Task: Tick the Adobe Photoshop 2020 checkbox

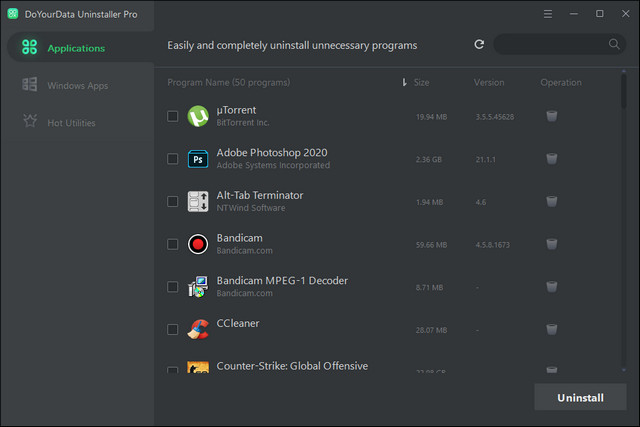Action: click(173, 159)
